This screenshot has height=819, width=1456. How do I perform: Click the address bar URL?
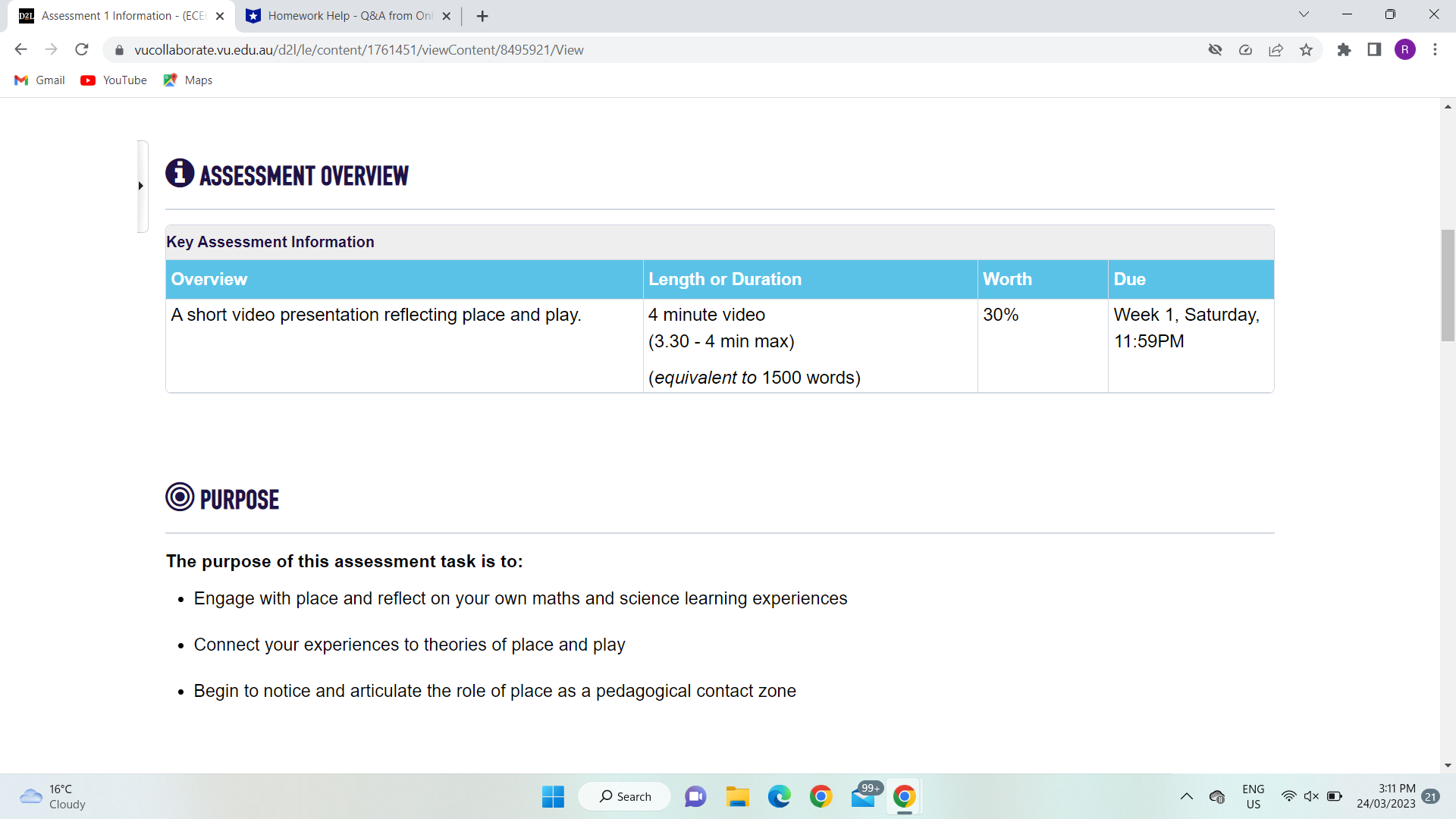[x=359, y=50]
